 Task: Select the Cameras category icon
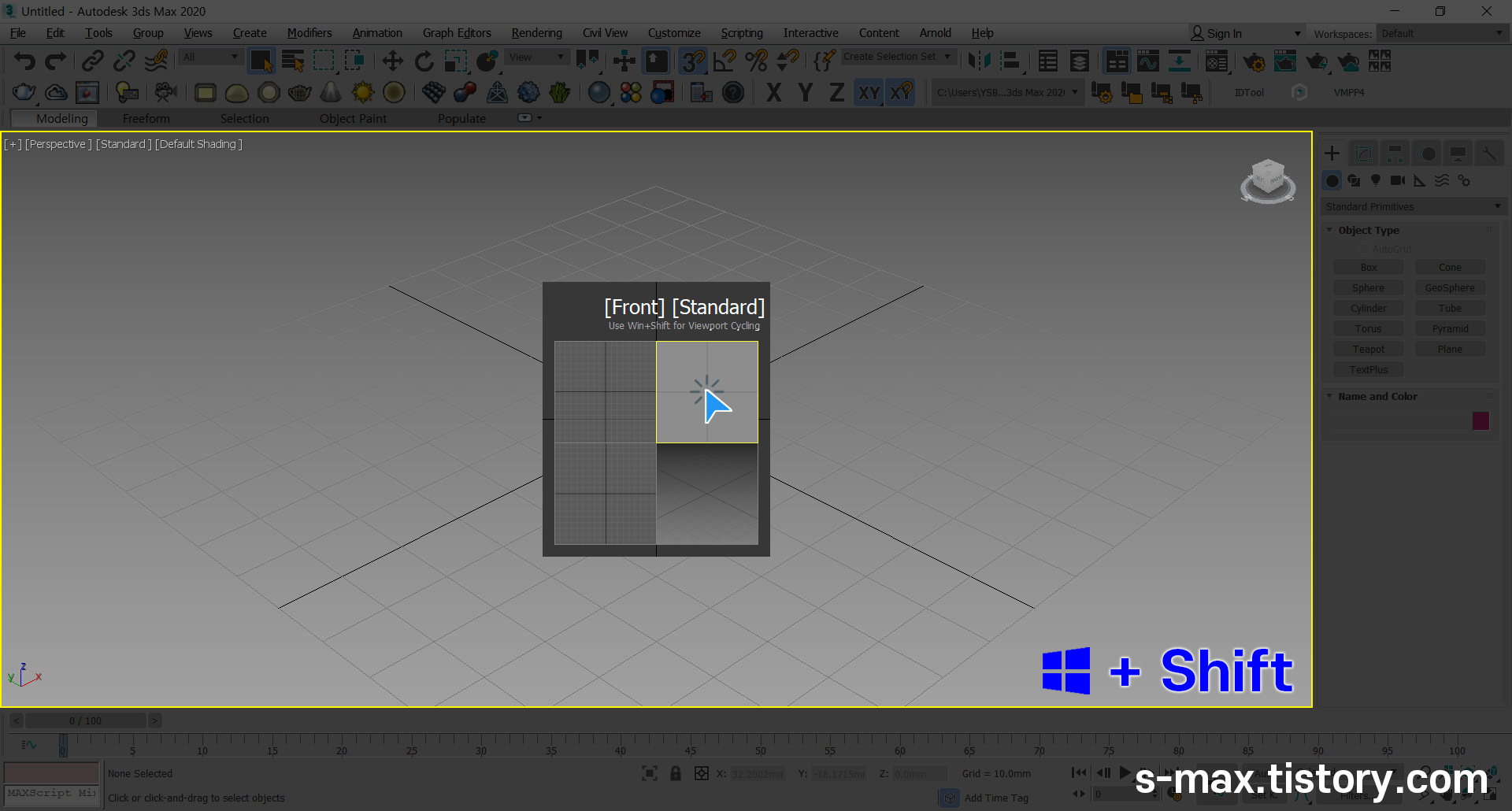point(1398,180)
